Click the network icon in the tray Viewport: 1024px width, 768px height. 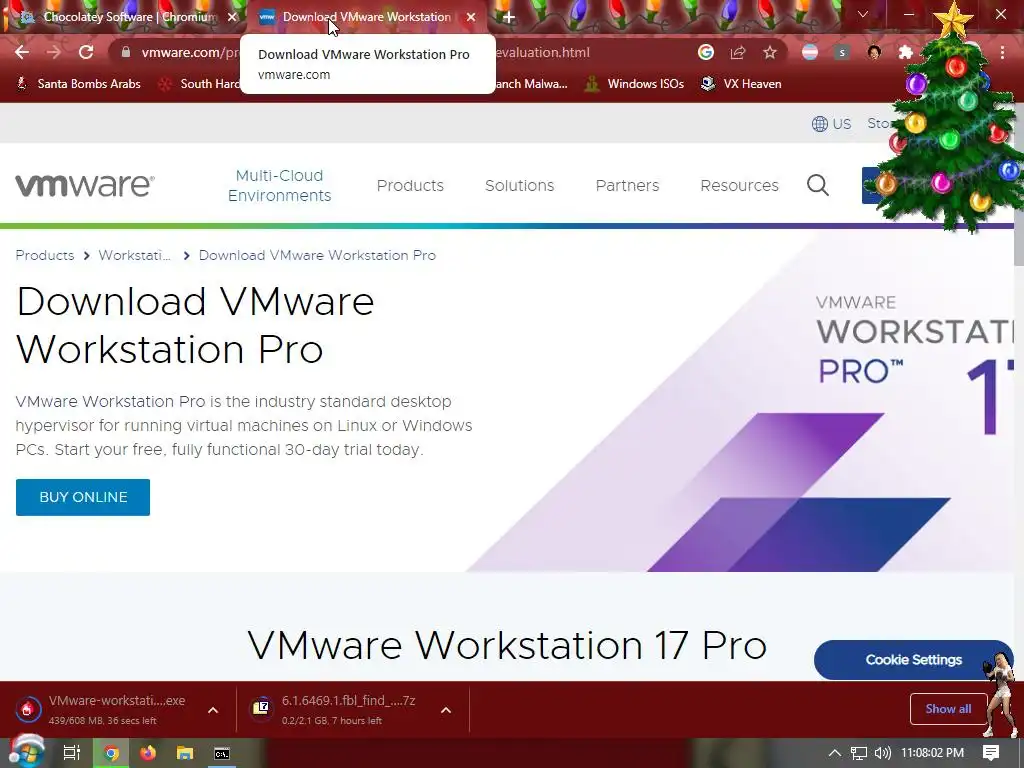pos(859,753)
